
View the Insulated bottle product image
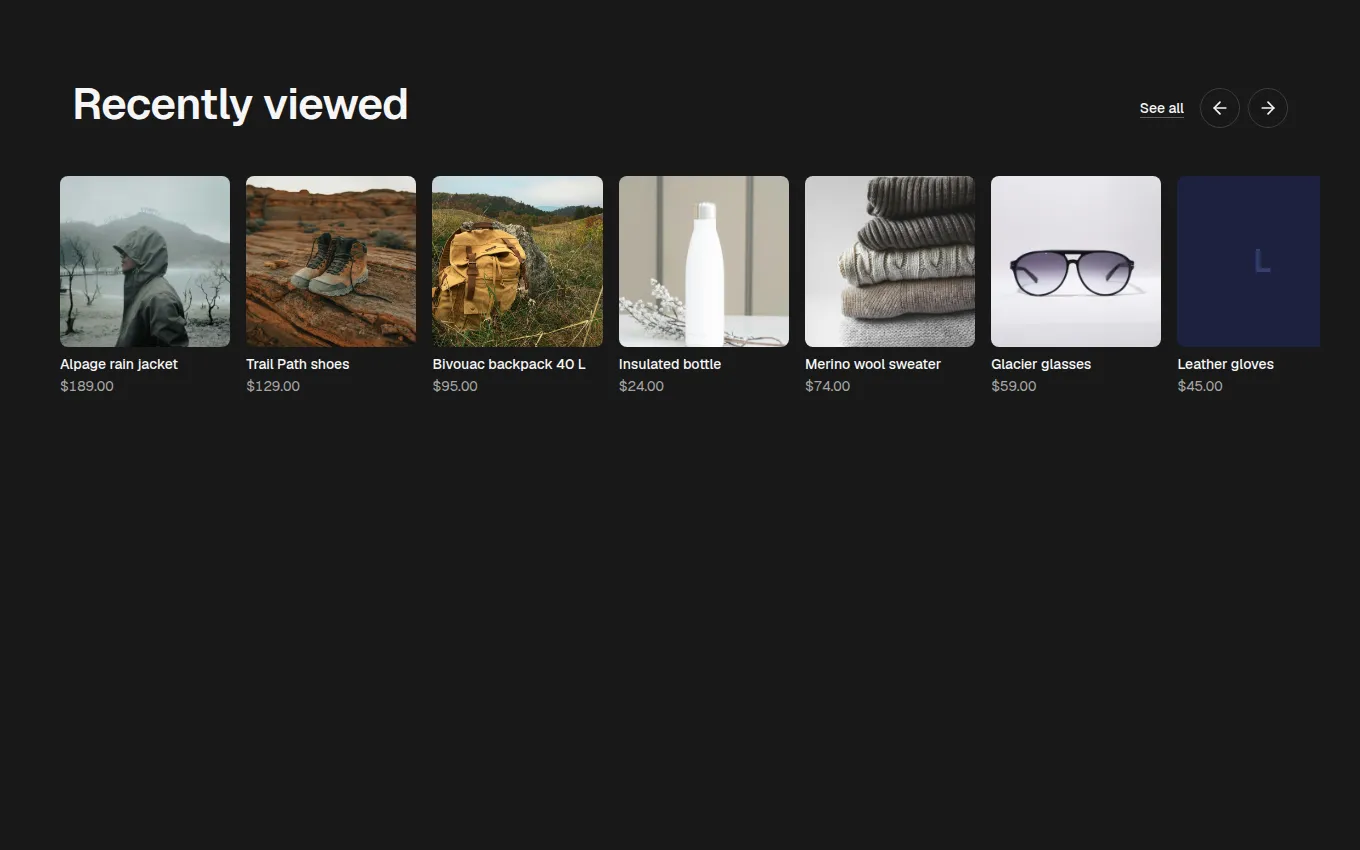click(704, 261)
